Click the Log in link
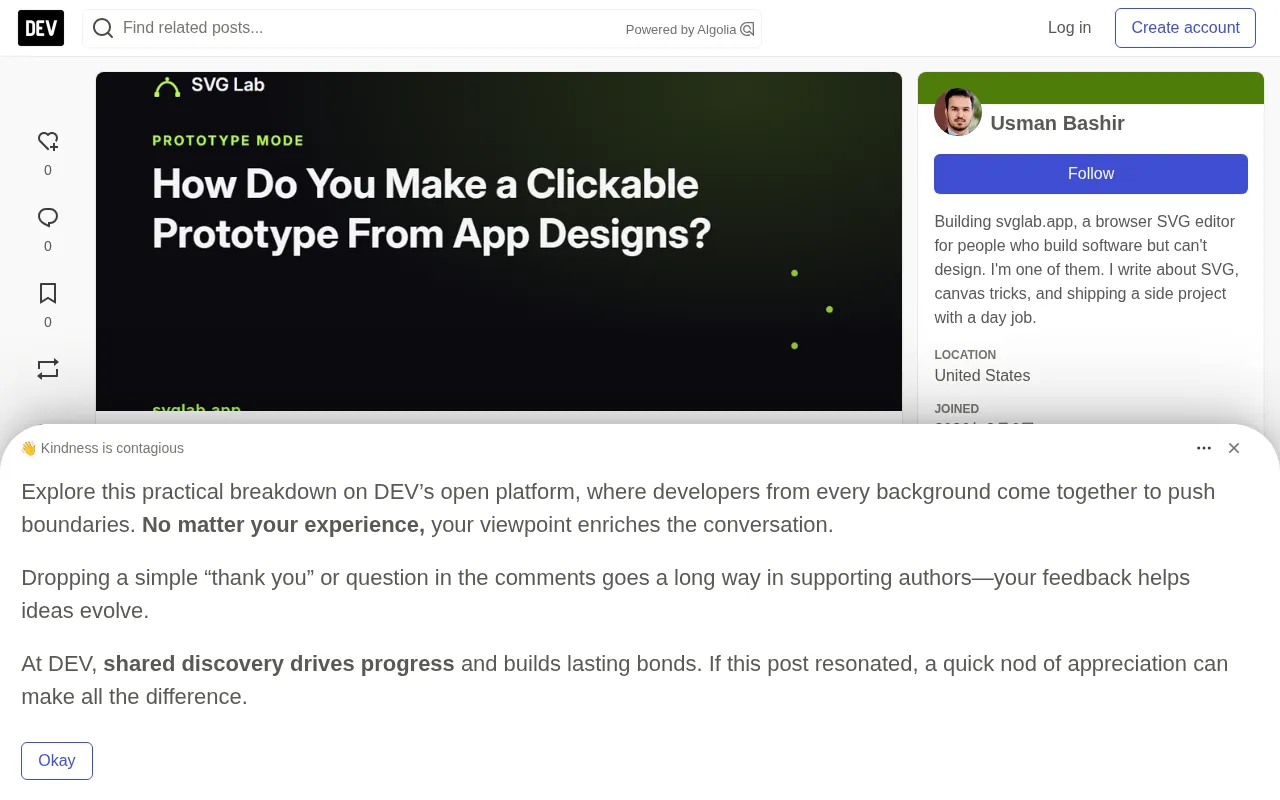The height and width of the screenshot is (800, 1280). pos(1069,28)
